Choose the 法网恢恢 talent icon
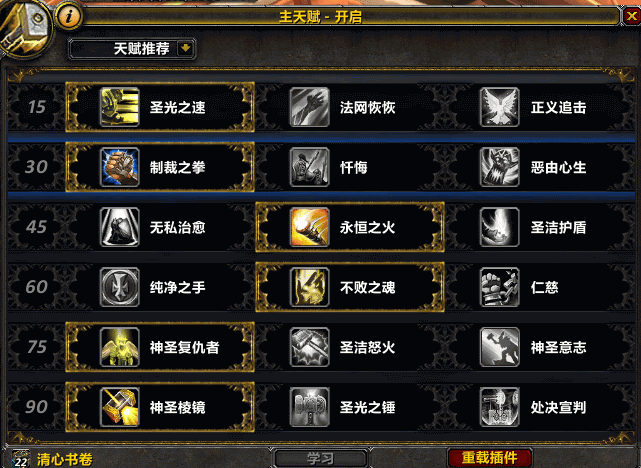The width and height of the screenshot is (641, 468). 309,107
